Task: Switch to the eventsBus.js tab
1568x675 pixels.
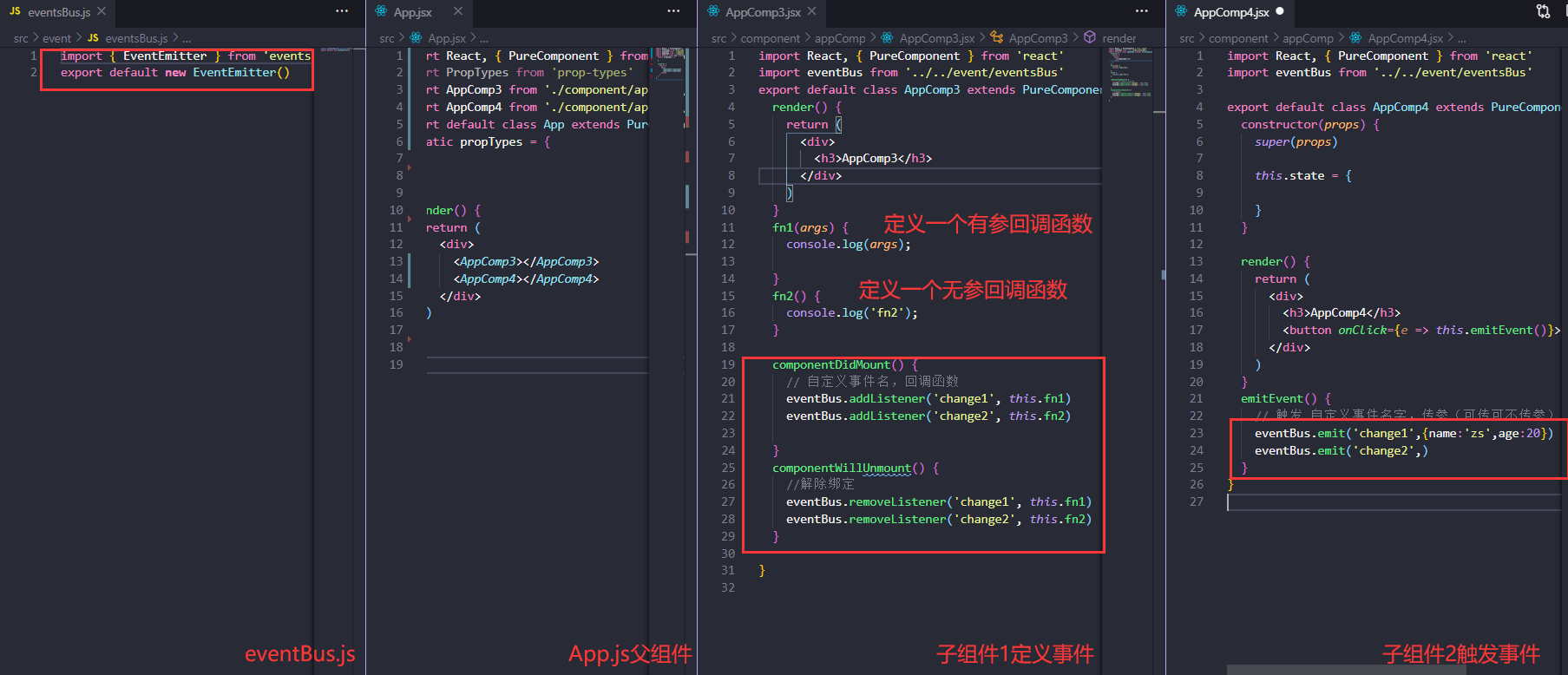Action: point(57,12)
